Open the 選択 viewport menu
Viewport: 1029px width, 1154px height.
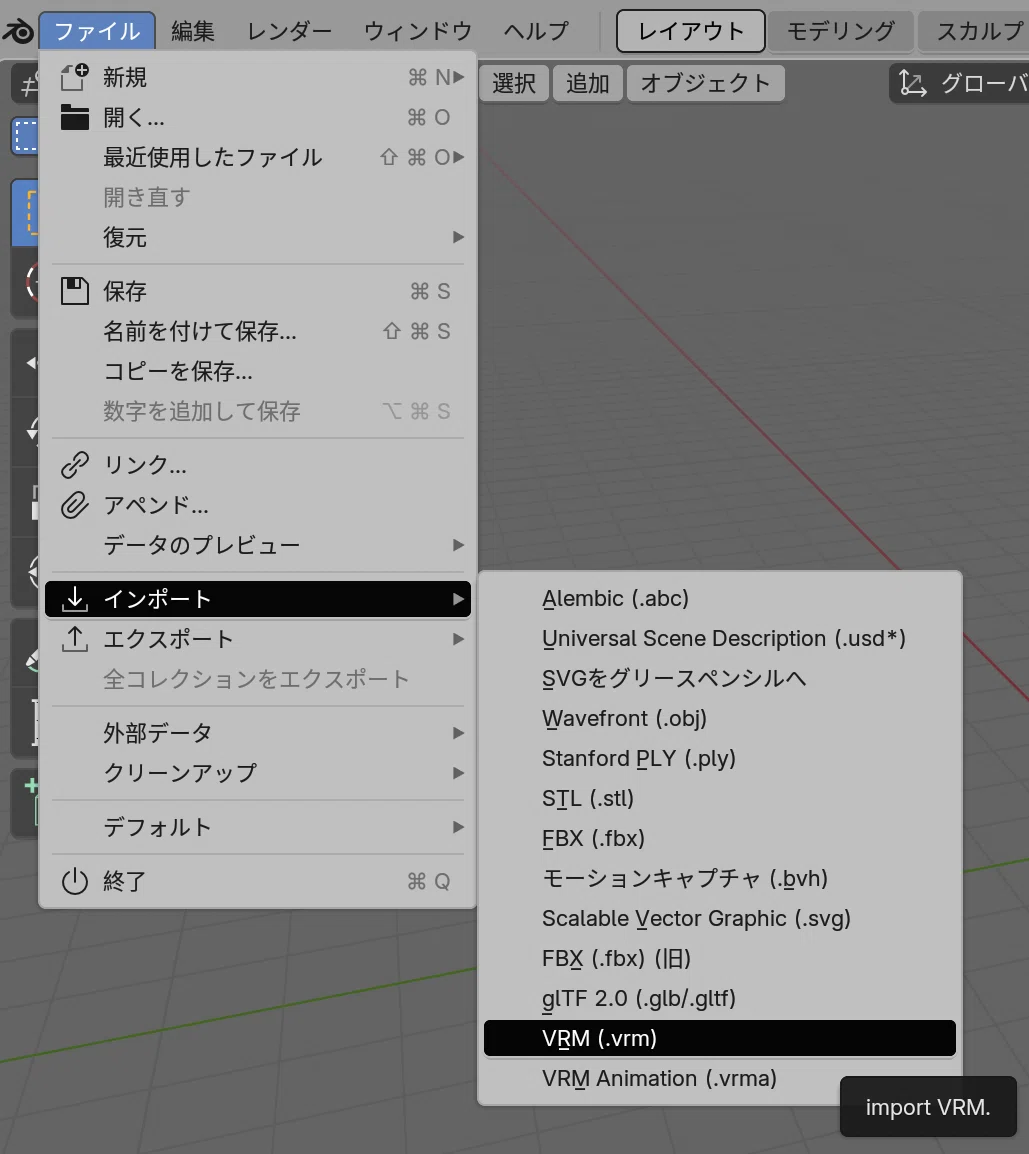click(x=514, y=83)
